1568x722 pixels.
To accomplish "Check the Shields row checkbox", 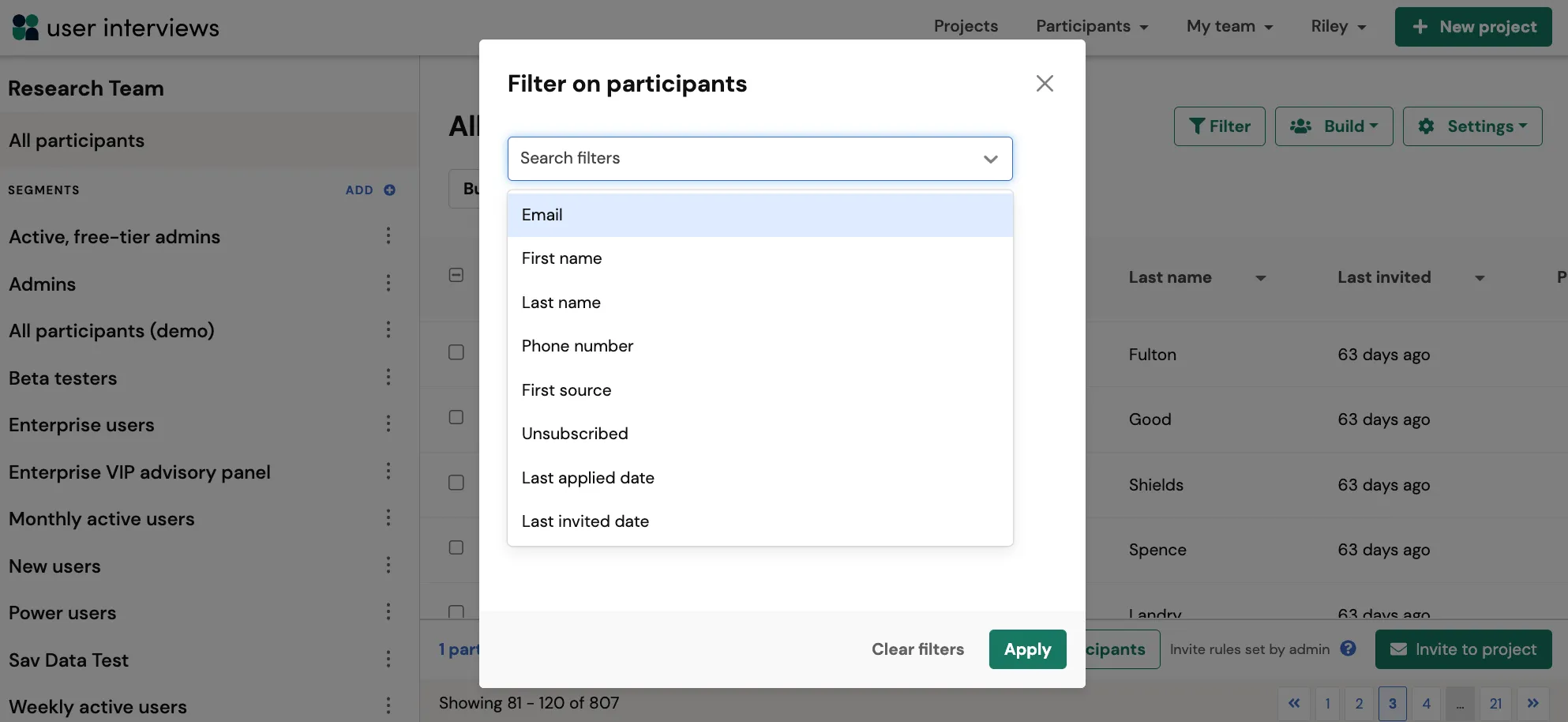I will click(456, 483).
